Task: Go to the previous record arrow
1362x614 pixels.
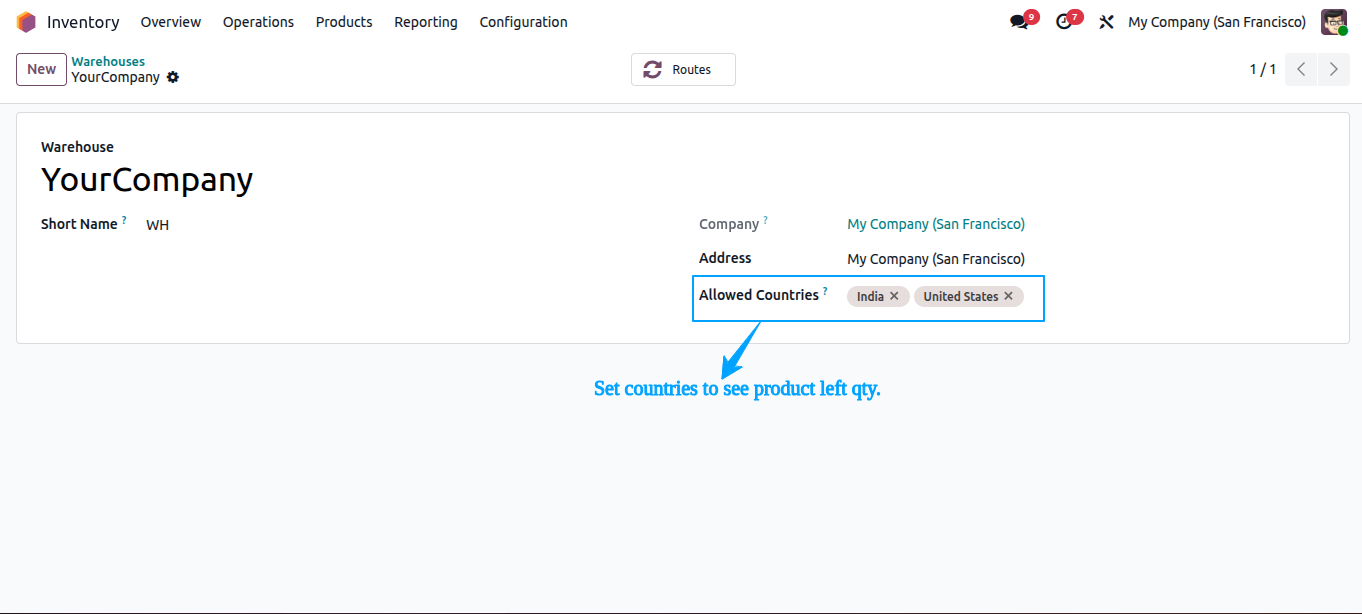Action: pyautogui.click(x=1301, y=69)
